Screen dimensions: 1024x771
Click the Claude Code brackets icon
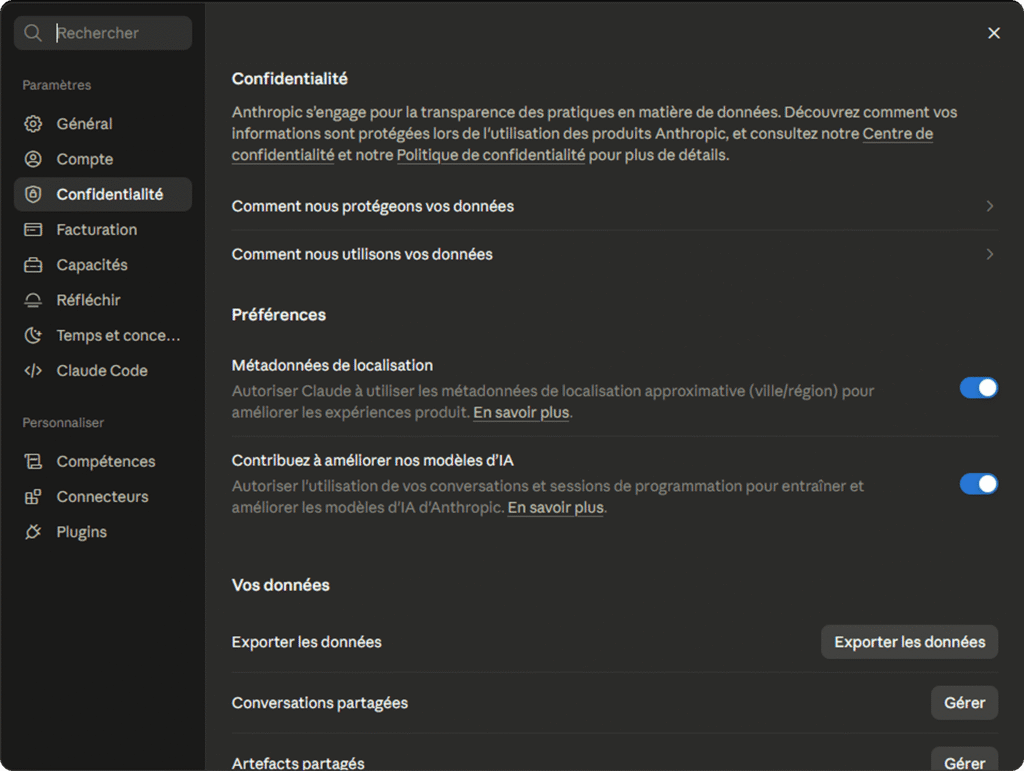33,370
